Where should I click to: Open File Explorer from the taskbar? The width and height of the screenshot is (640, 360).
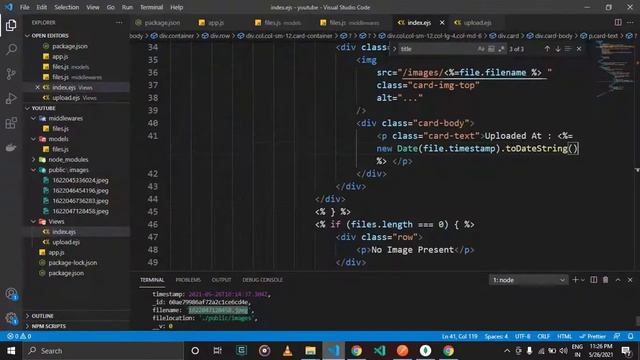click(310, 351)
